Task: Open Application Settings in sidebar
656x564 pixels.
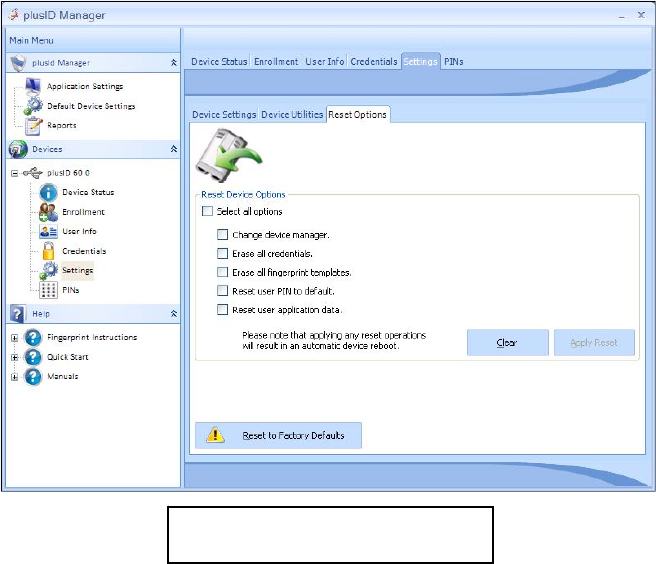Action: tap(85, 86)
